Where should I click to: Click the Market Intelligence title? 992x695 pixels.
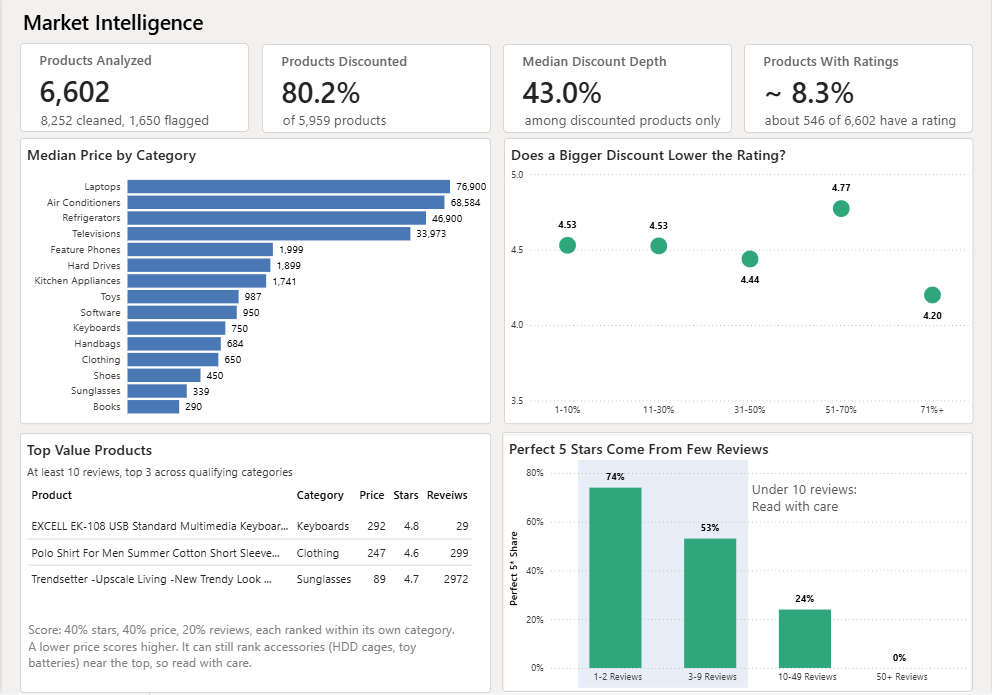click(113, 23)
